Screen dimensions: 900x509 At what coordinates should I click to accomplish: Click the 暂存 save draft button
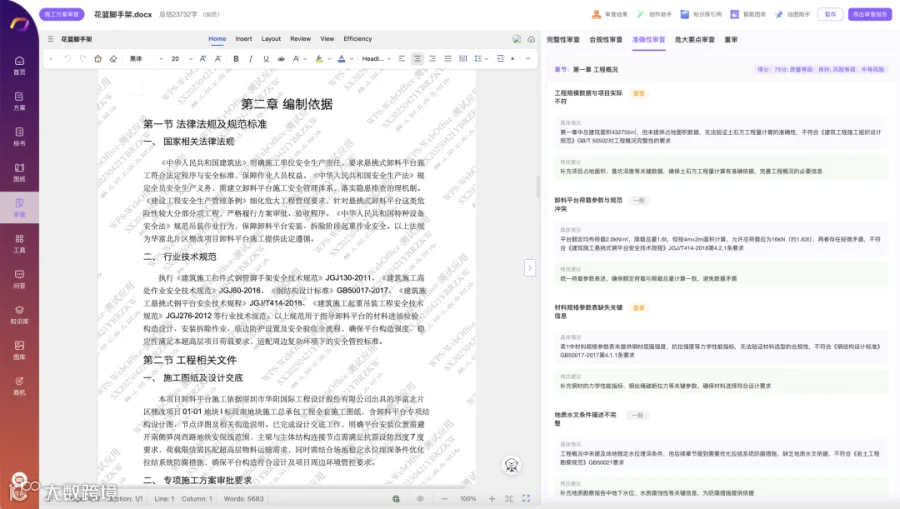click(x=830, y=14)
